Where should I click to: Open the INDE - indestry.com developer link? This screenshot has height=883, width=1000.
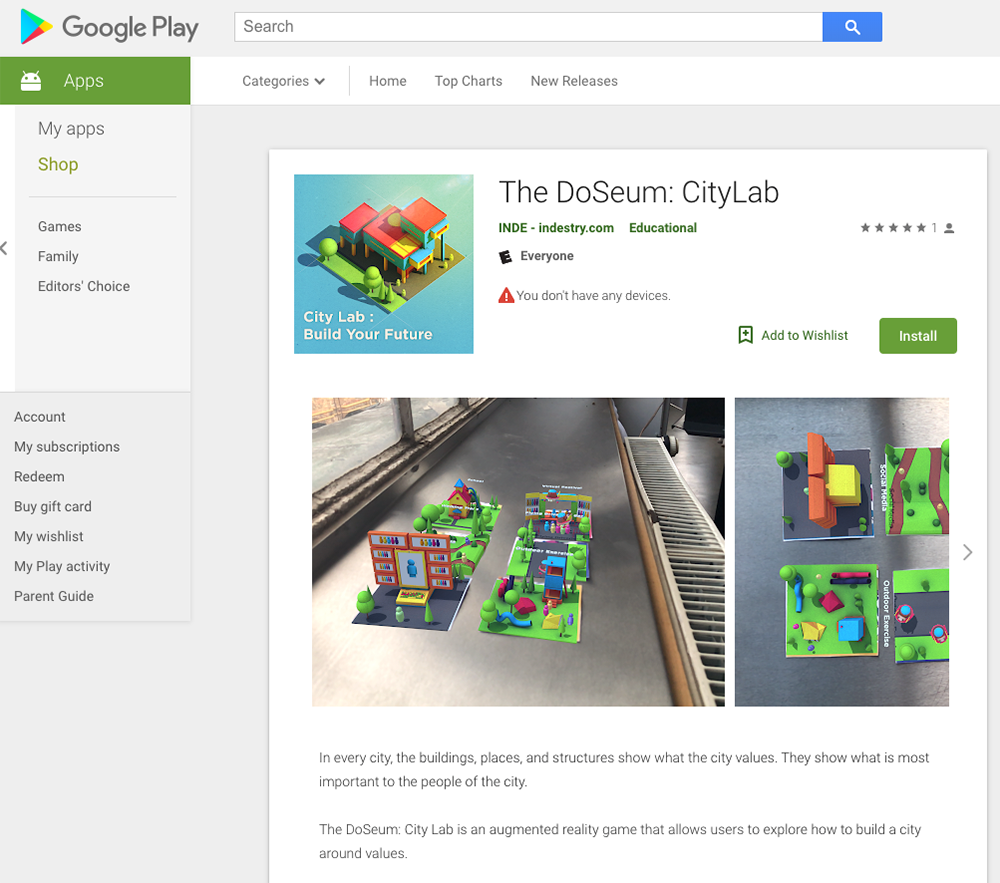pyautogui.click(x=556, y=228)
